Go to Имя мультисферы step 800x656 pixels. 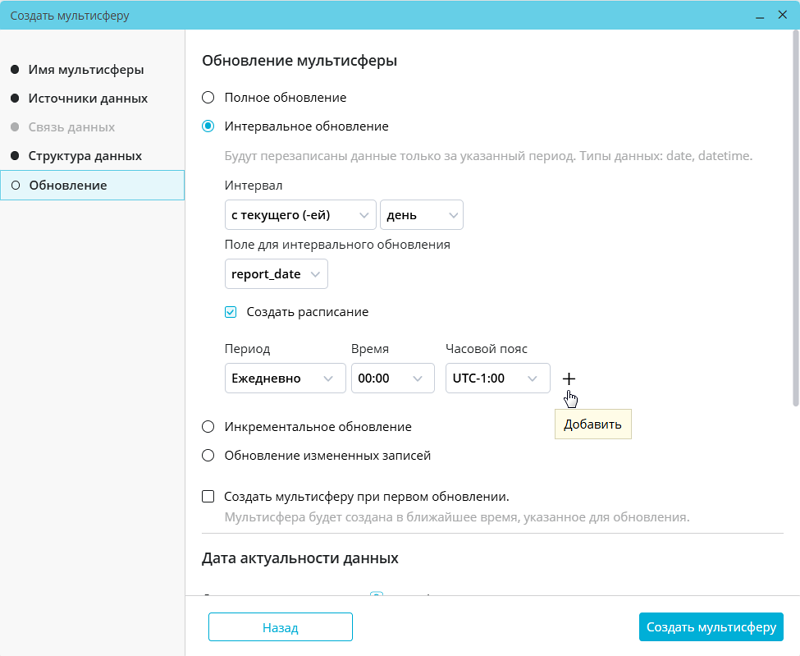[86, 70]
